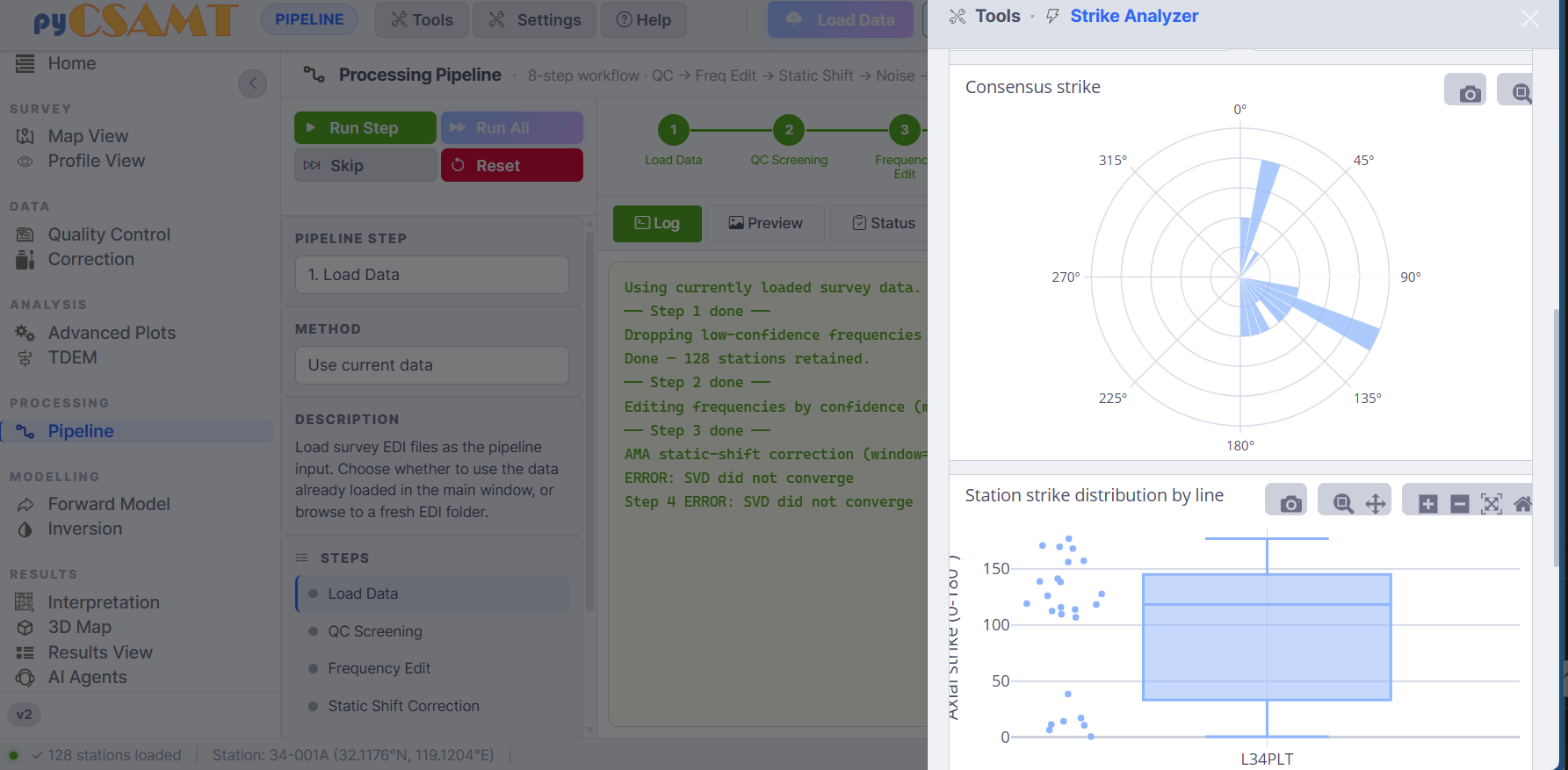This screenshot has width=1568, height=770.
Task: Zoom out on station strike distribution plot
Action: [x=1459, y=503]
